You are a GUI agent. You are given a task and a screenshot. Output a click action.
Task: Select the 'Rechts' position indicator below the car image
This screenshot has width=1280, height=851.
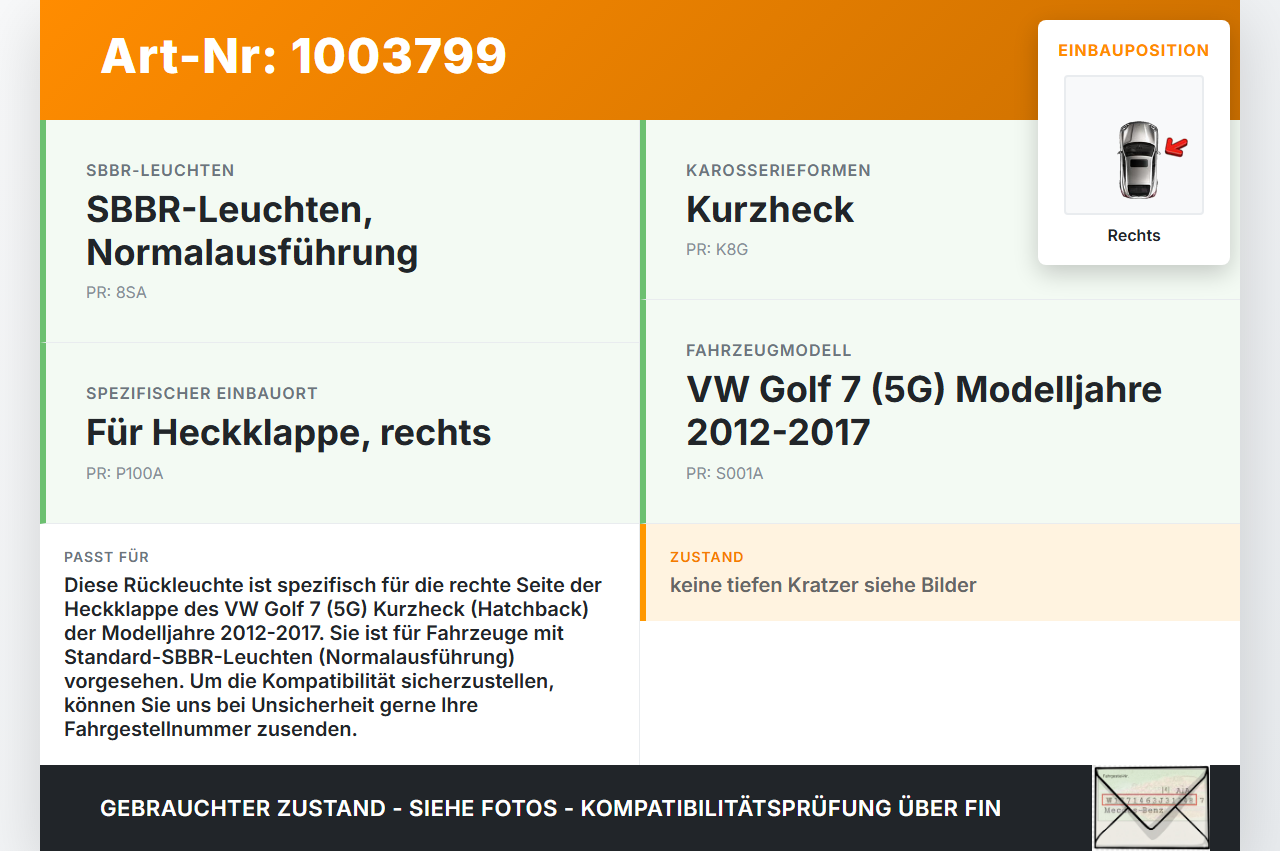[x=1133, y=235]
